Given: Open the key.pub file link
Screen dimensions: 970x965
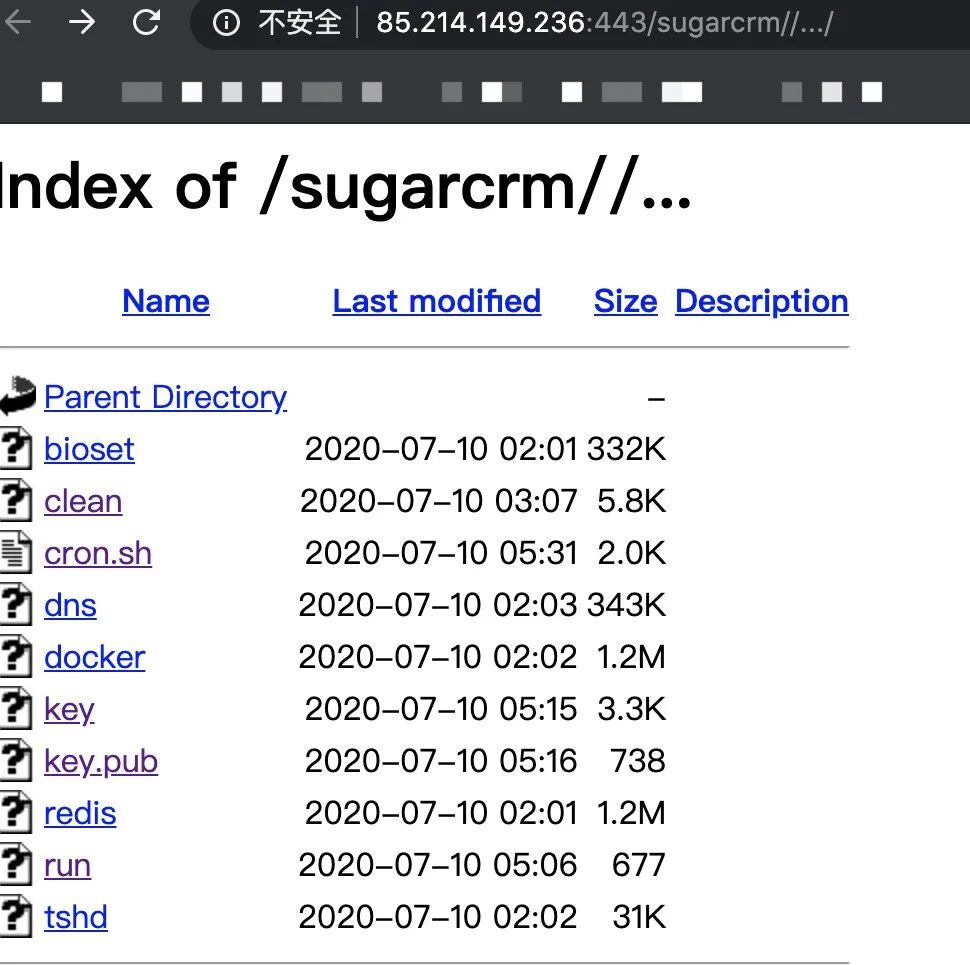Looking at the screenshot, I should 101,762.
